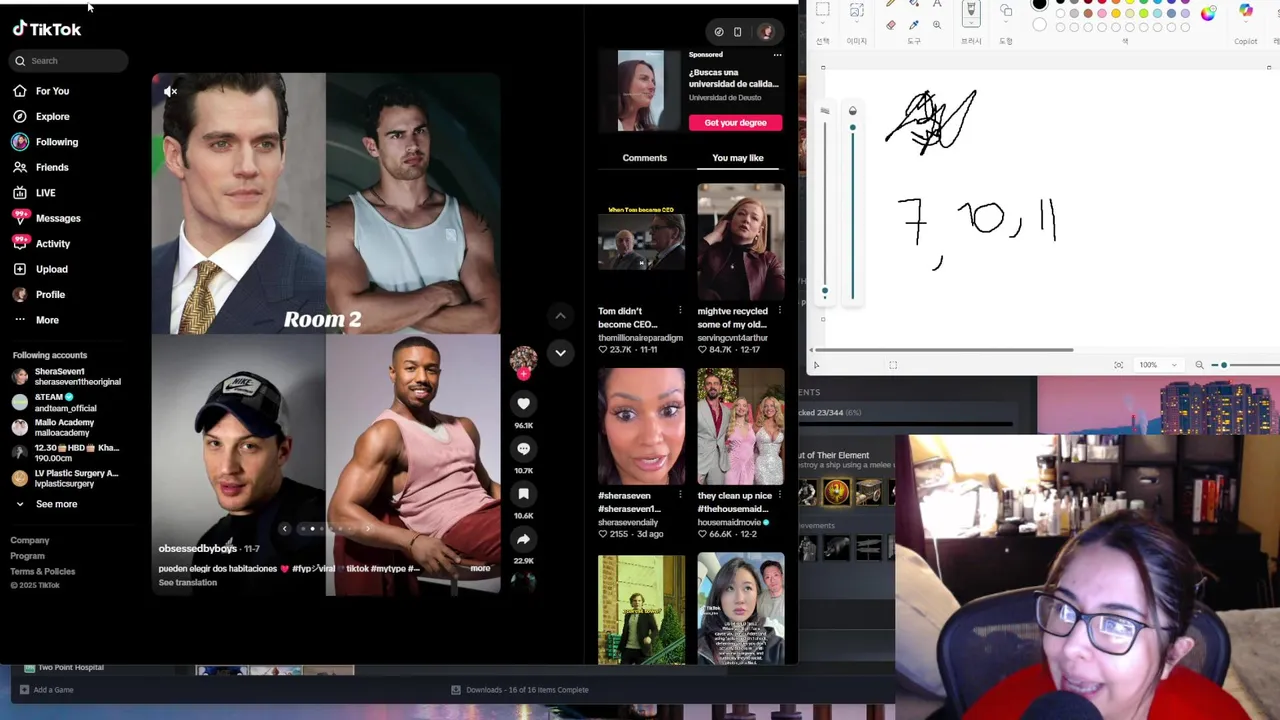This screenshot has width=1280, height=720.
Task: Go to next video with down arrow
Action: (560, 353)
